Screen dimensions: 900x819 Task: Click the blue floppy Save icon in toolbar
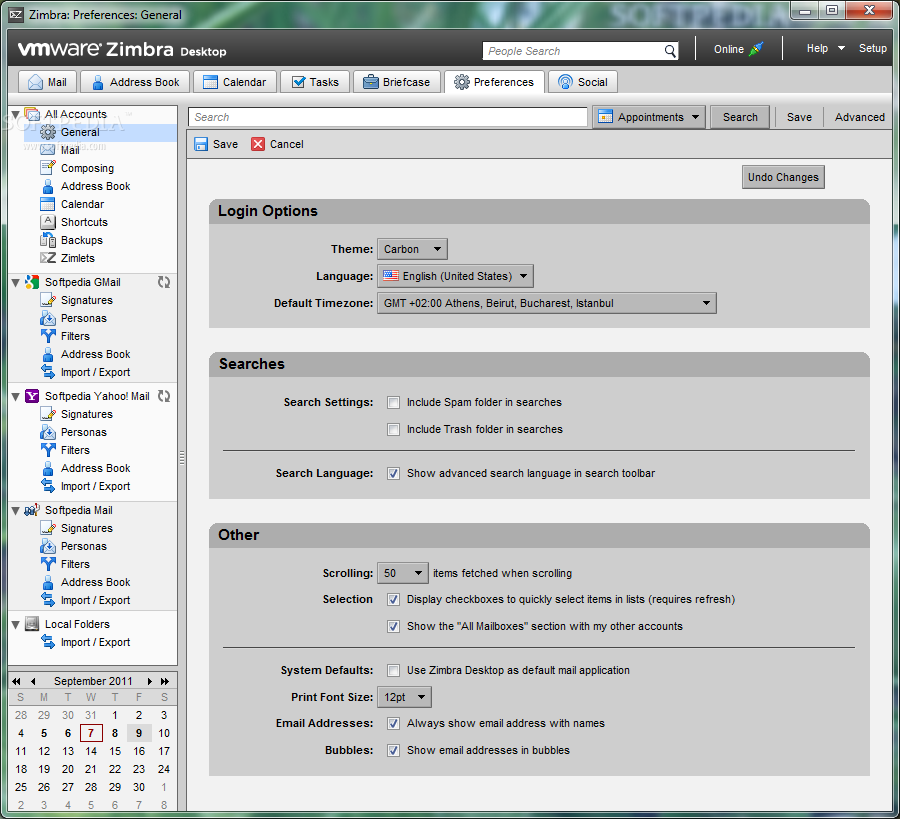[x=201, y=144]
